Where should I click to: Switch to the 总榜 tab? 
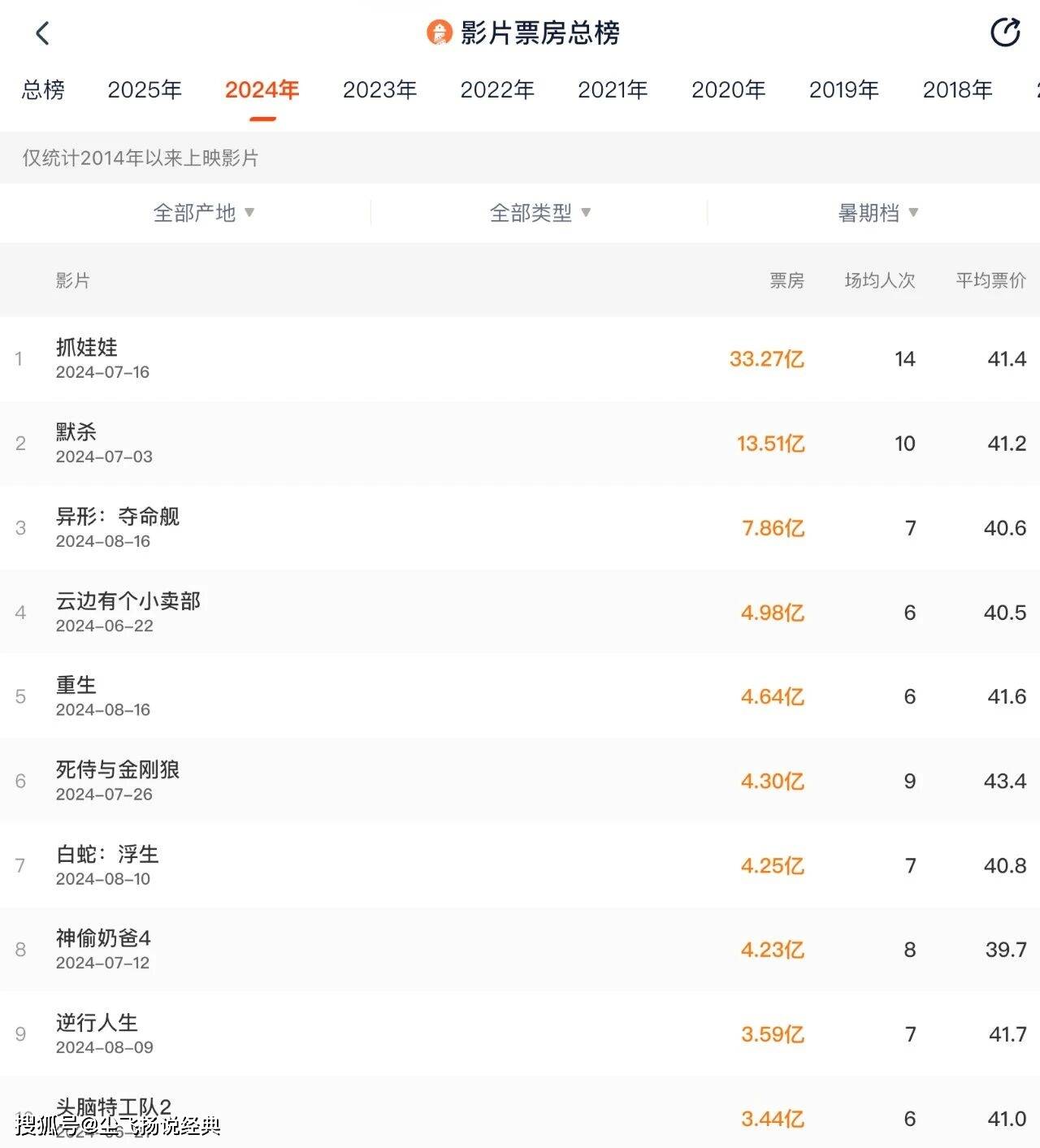(x=43, y=89)
